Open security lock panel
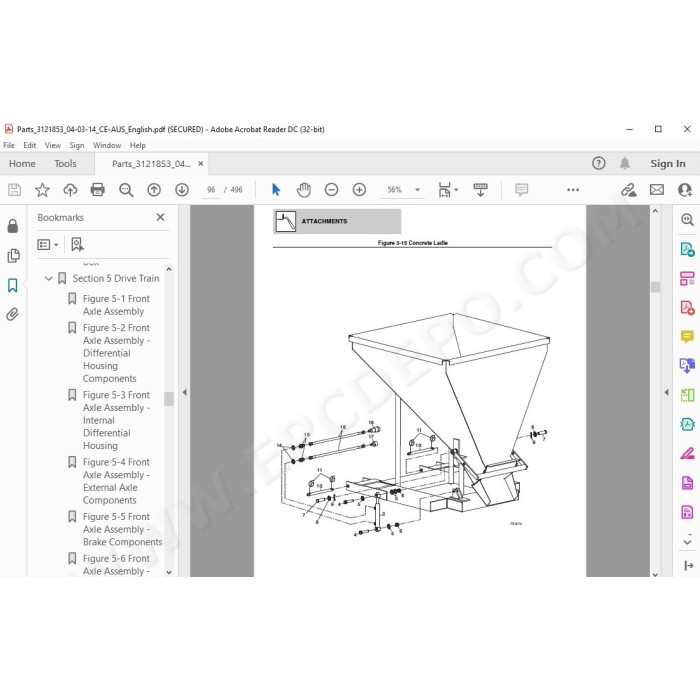The image size is (700, 700). [13, 226]
